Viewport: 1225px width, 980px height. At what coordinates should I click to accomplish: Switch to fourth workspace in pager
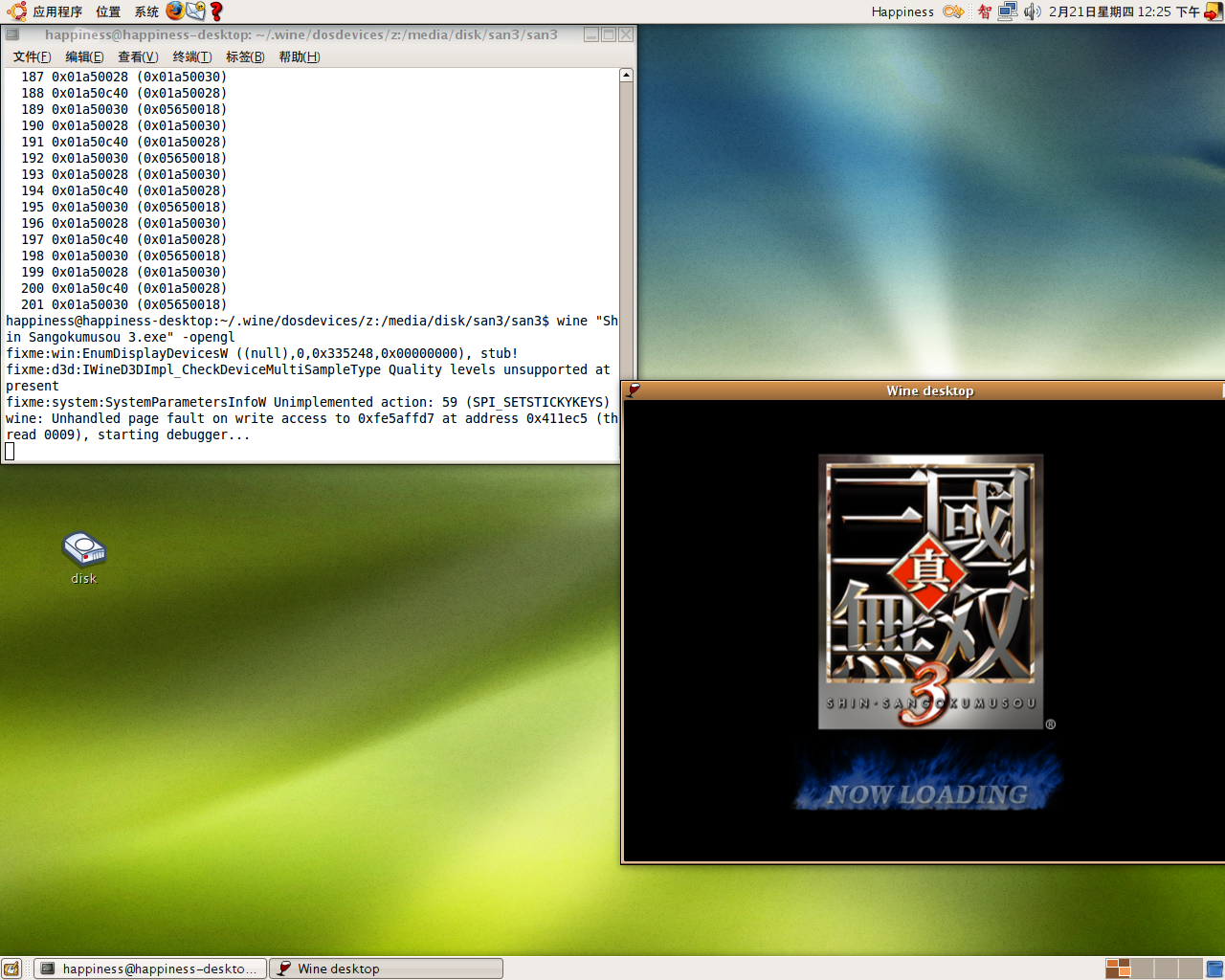1191,969
